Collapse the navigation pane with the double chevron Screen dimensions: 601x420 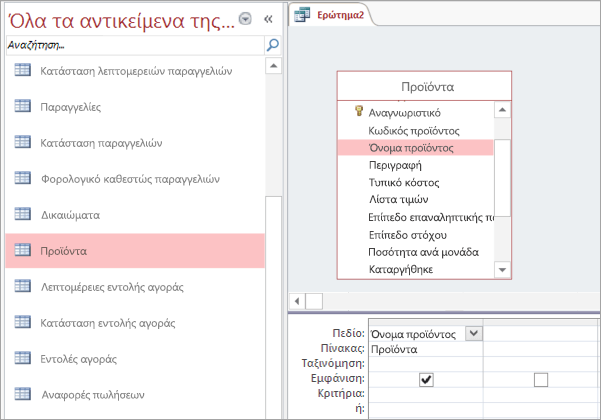coord(268,19)
